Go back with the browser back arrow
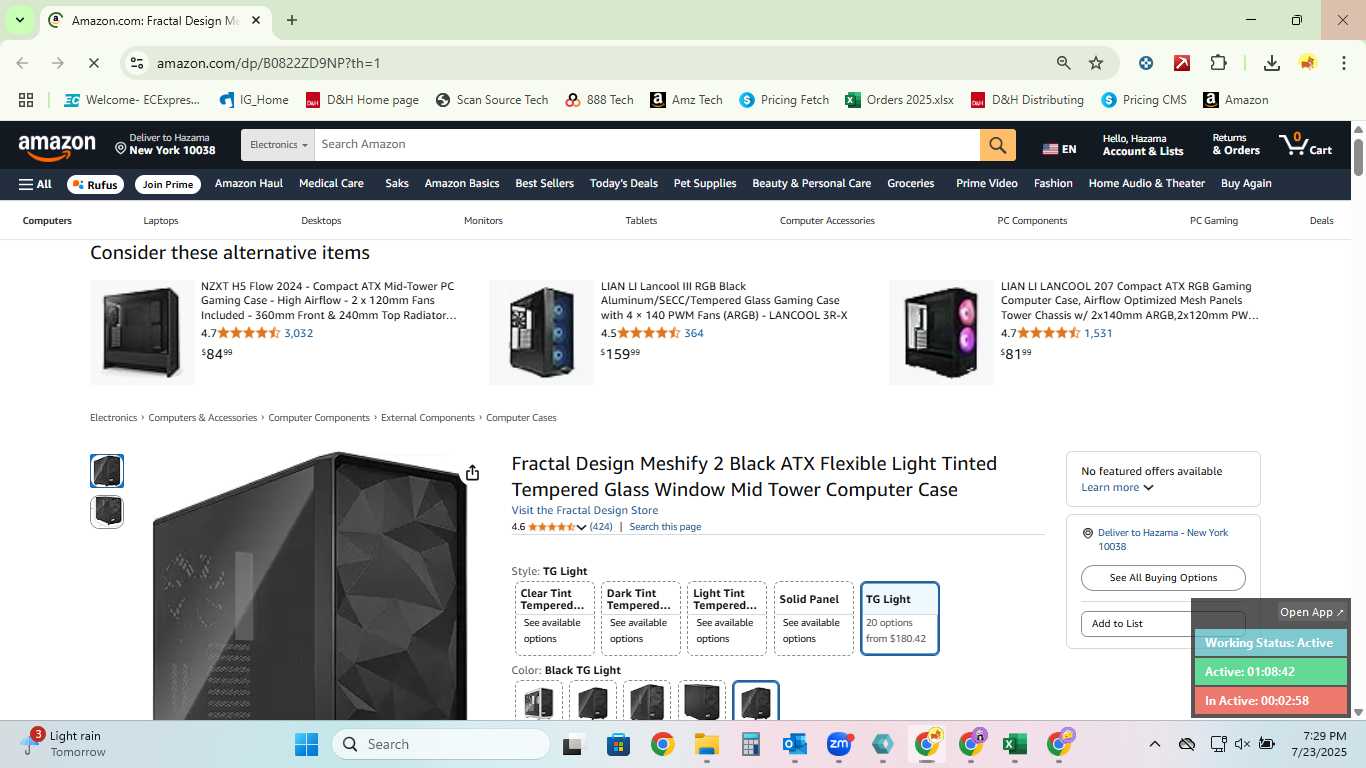Viewport: 1366px width, 768px height. click(x=22, y=63)
